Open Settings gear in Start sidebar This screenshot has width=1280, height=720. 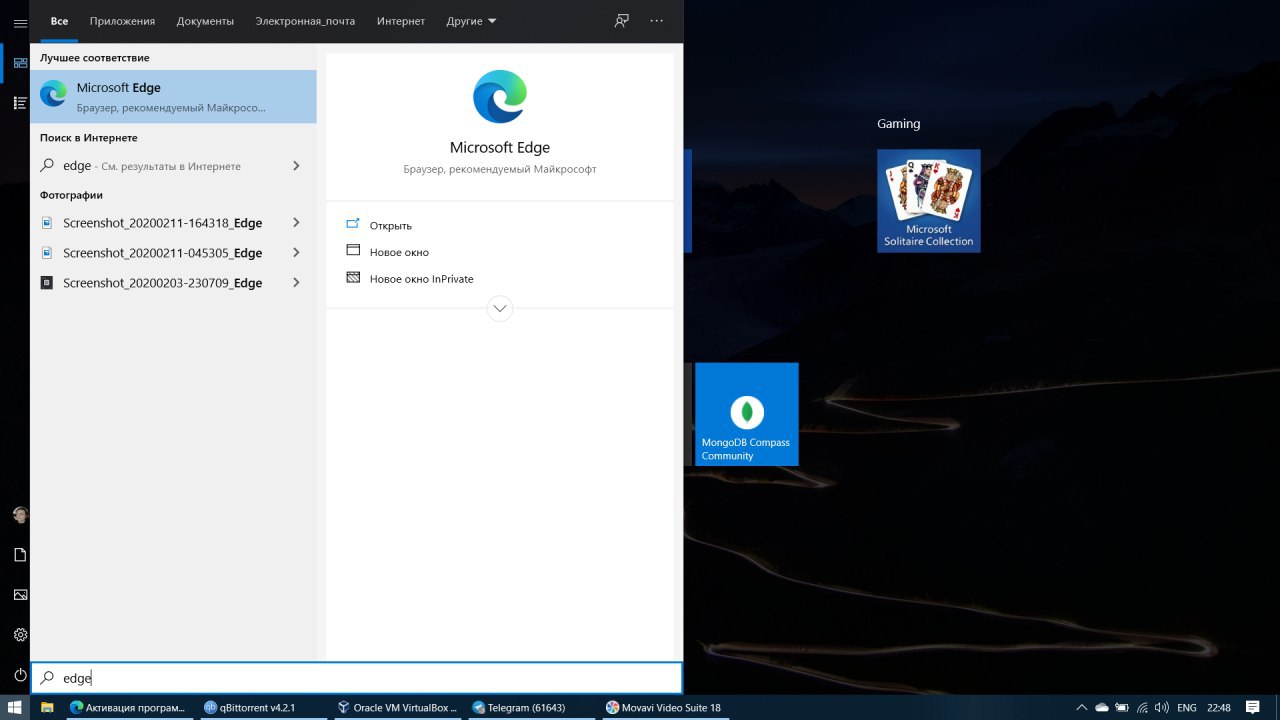click(x=20, y=635)
